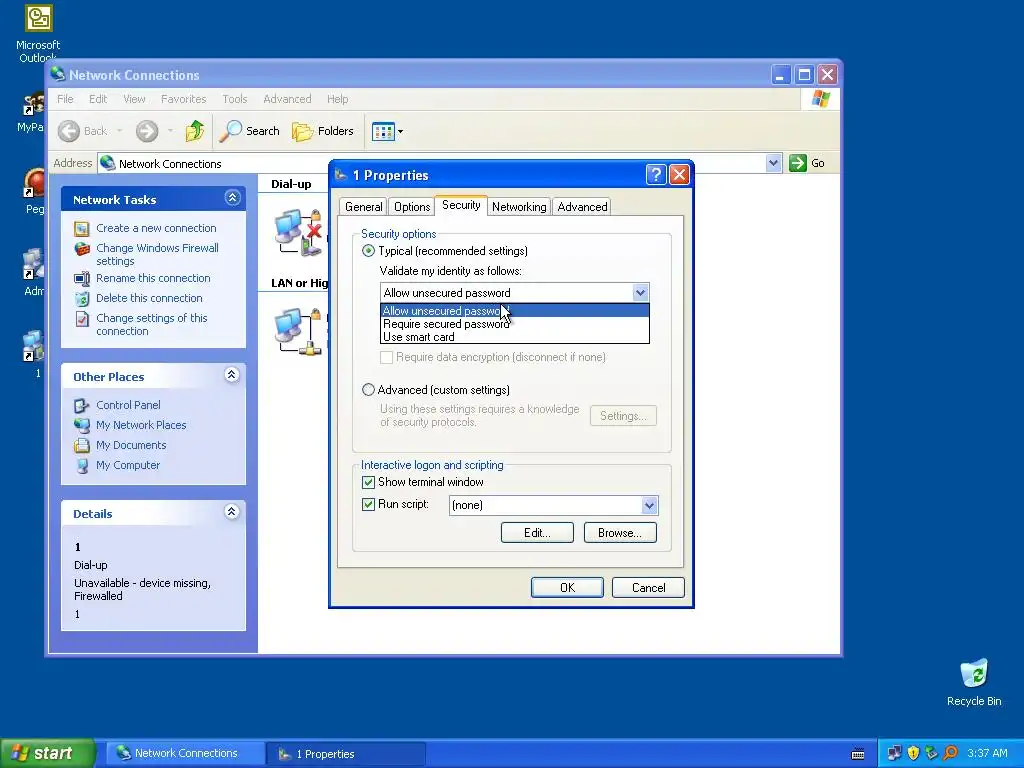Toggle the Run script checkbox
The image size is (1024, 768).
368,504
